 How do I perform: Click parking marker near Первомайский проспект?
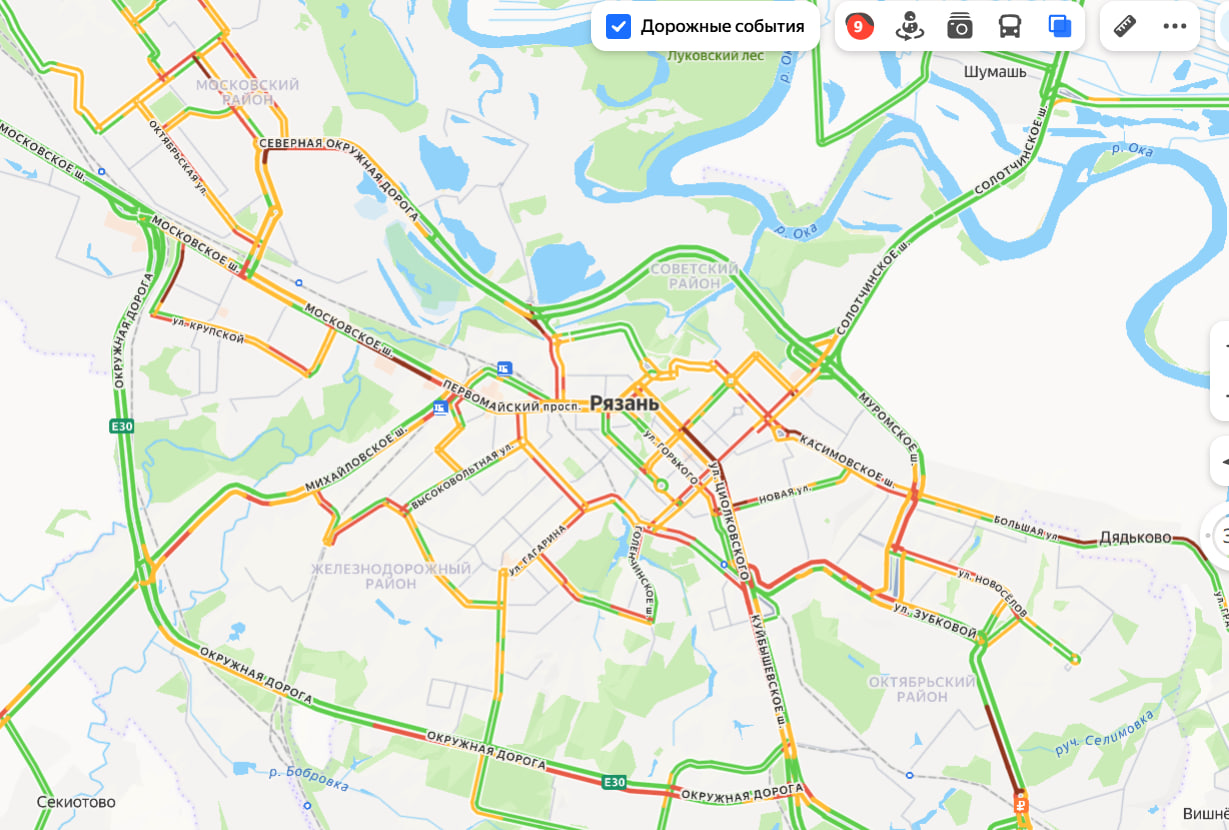coord(504,368)
